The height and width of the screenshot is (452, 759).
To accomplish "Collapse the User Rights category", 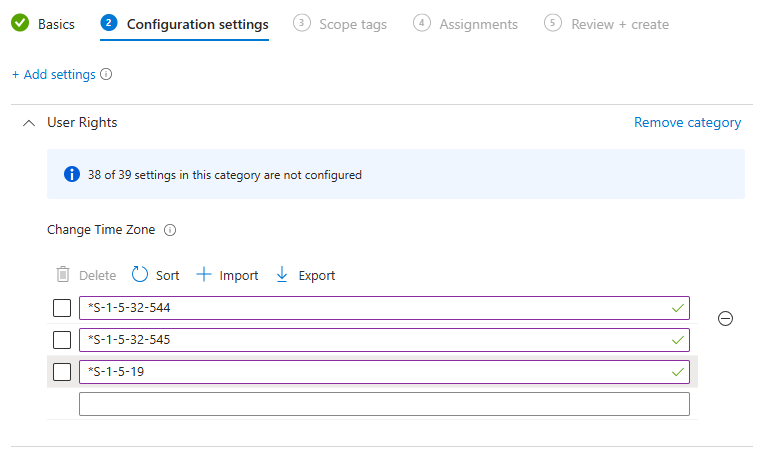I will (29, 123).
